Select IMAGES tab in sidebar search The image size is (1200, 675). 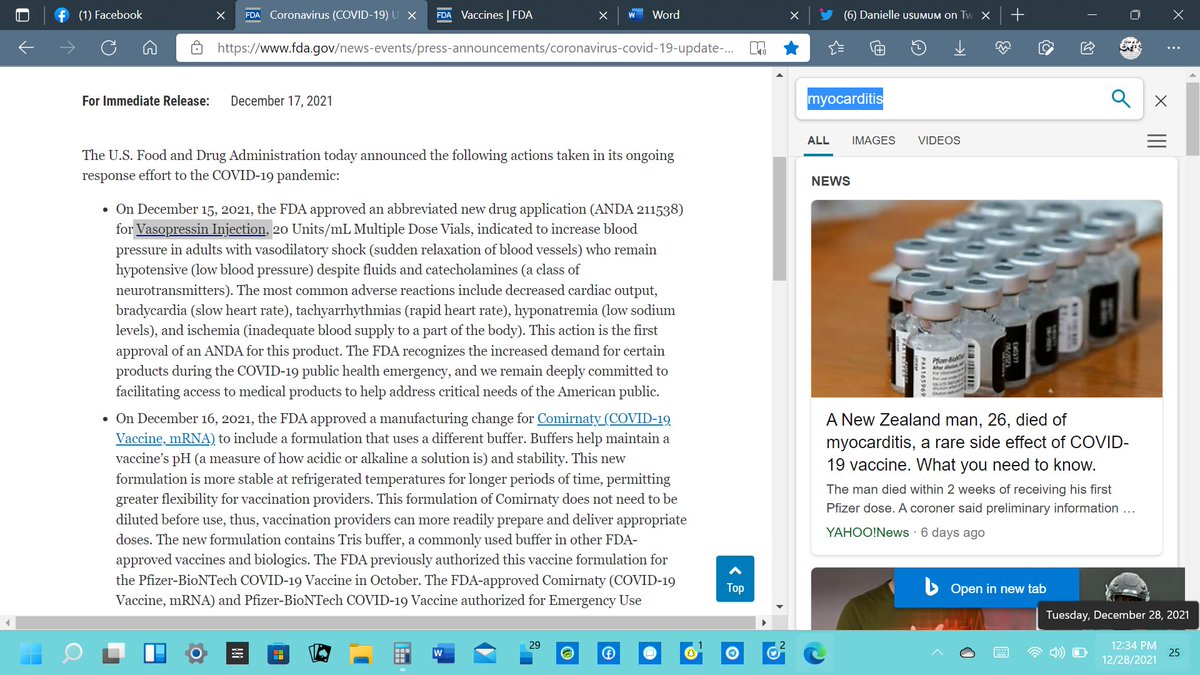(873, 141)
